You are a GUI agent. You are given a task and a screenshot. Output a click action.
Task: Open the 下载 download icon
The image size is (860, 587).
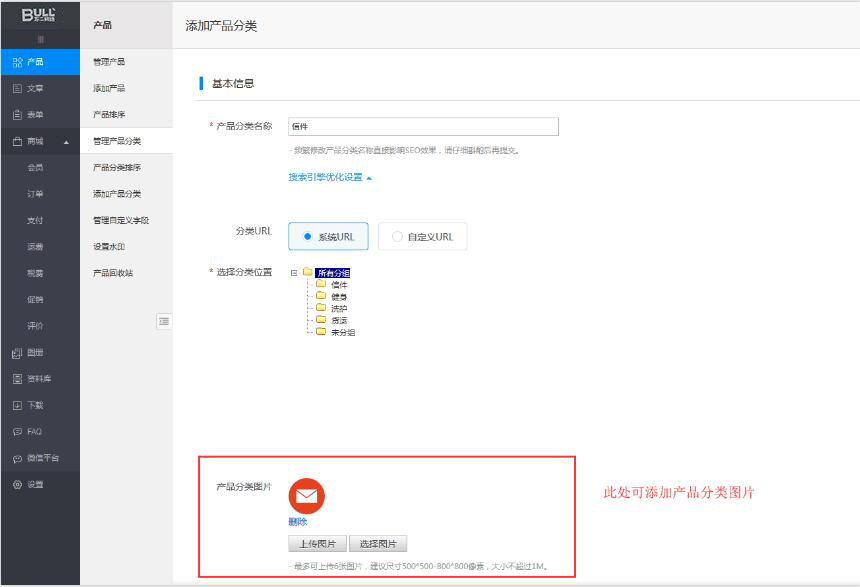click(17, 406)
